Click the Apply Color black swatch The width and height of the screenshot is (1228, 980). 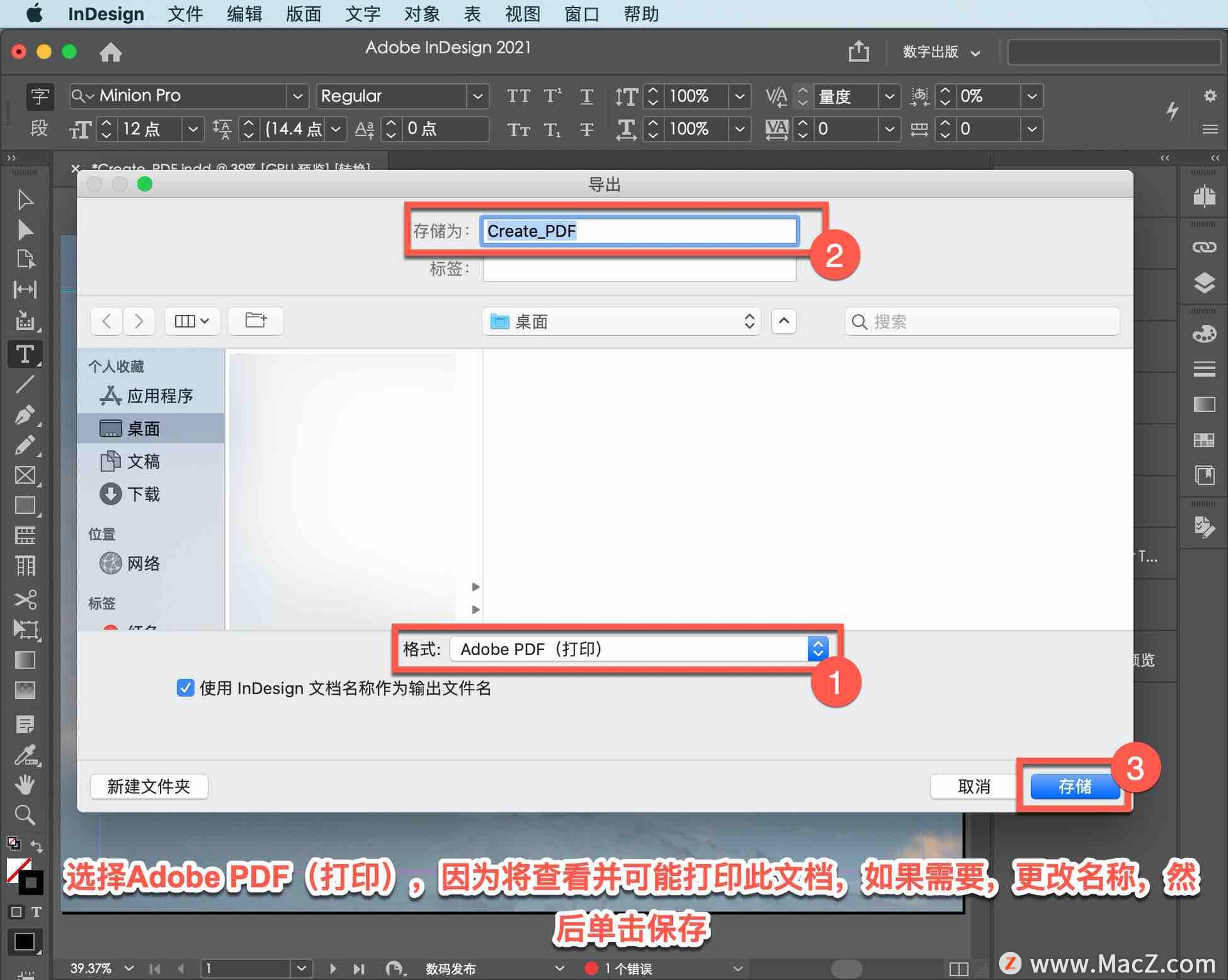click(25, 942)
